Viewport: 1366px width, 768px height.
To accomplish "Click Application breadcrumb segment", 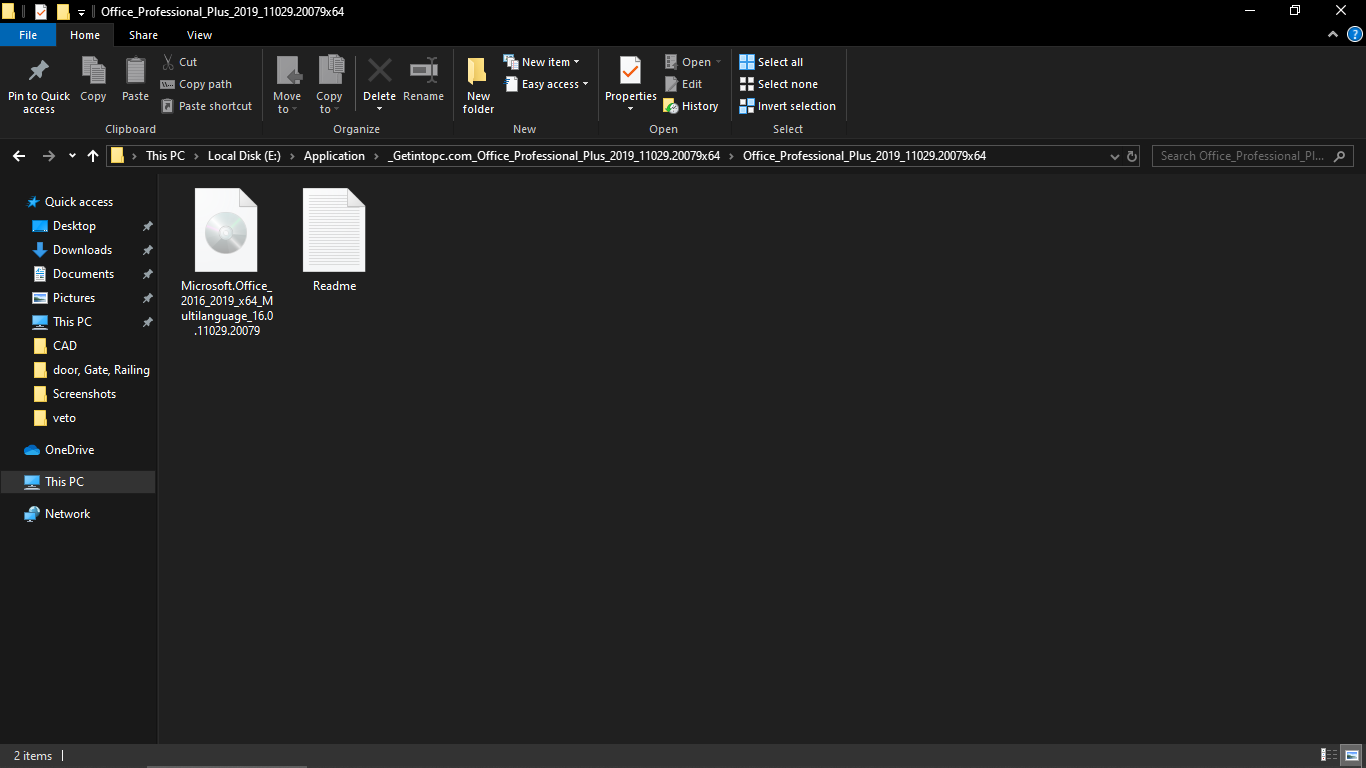I will (334, 156).
